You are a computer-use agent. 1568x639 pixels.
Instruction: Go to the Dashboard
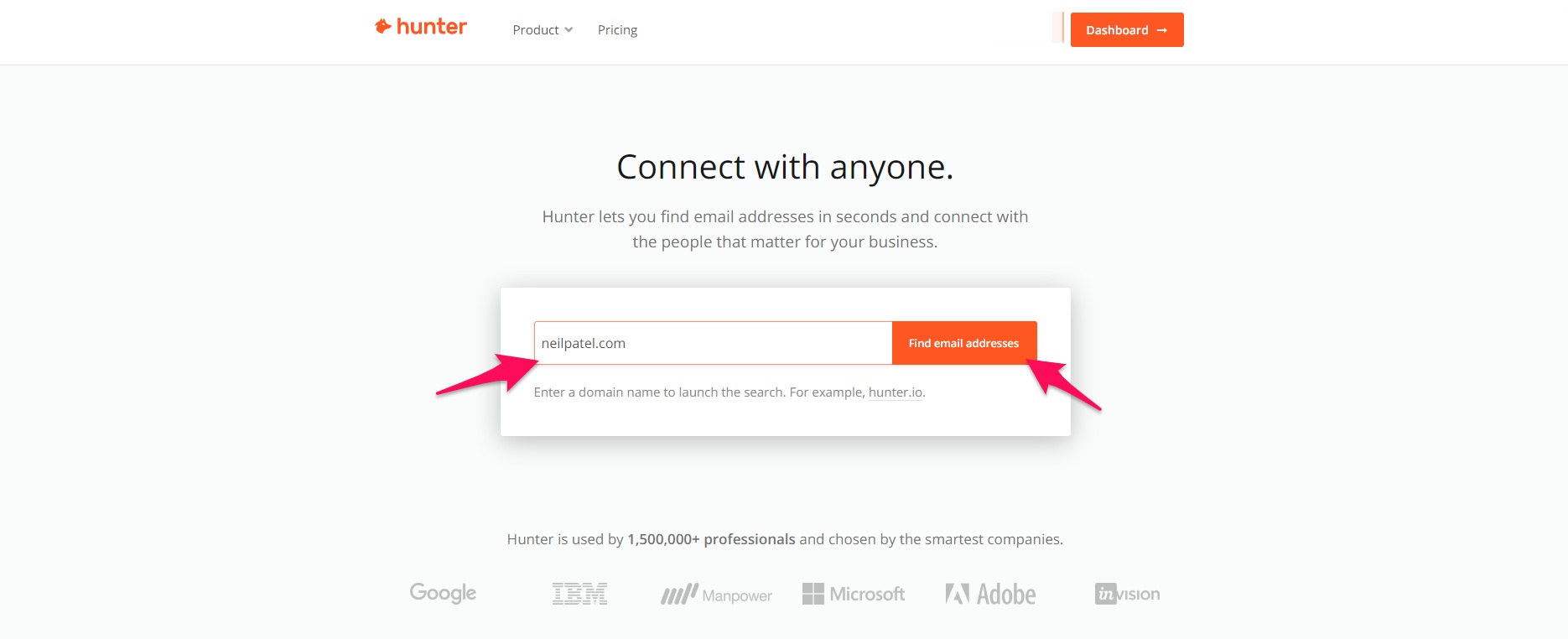[1126, 29]
